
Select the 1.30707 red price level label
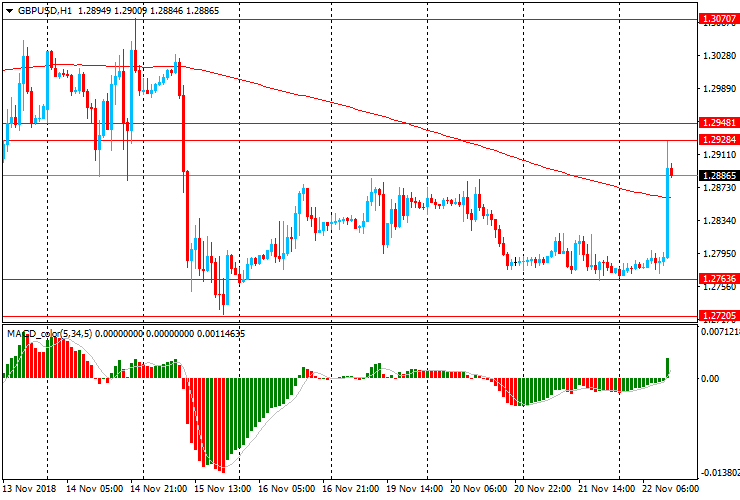click(x=719, y=19)
